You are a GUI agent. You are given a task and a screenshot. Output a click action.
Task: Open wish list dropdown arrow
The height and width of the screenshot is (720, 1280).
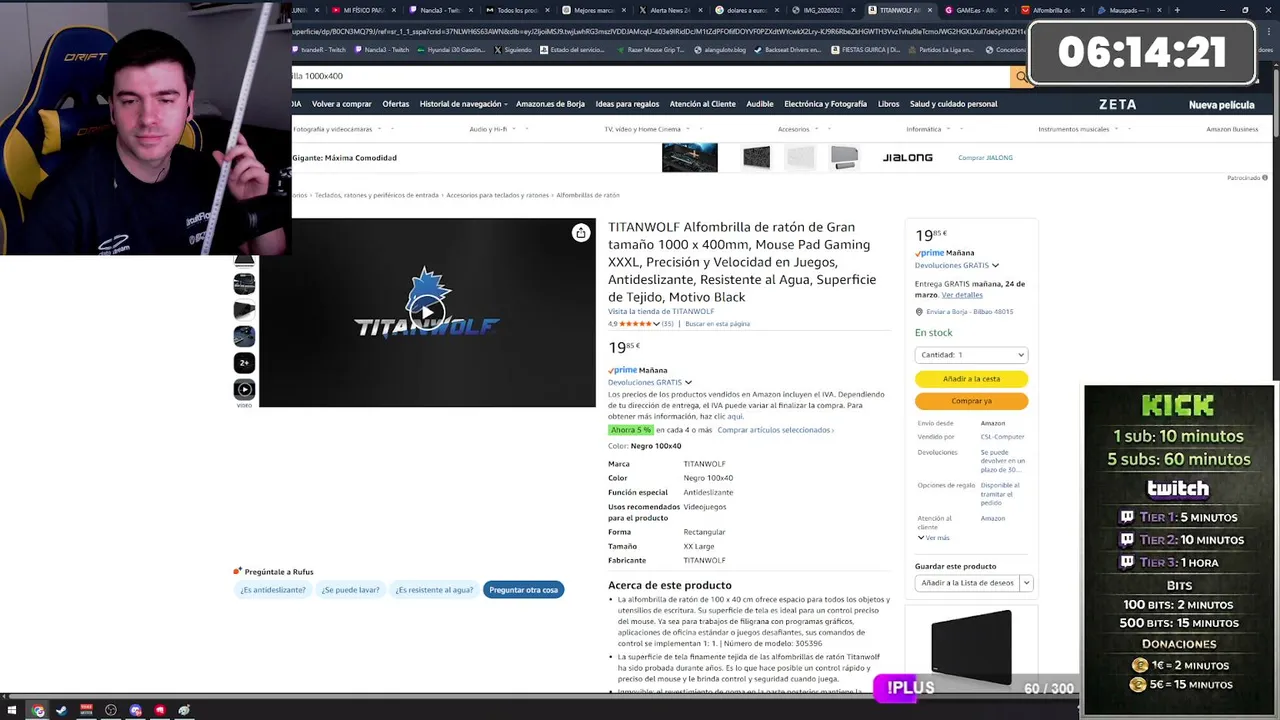click(1026, 583)
